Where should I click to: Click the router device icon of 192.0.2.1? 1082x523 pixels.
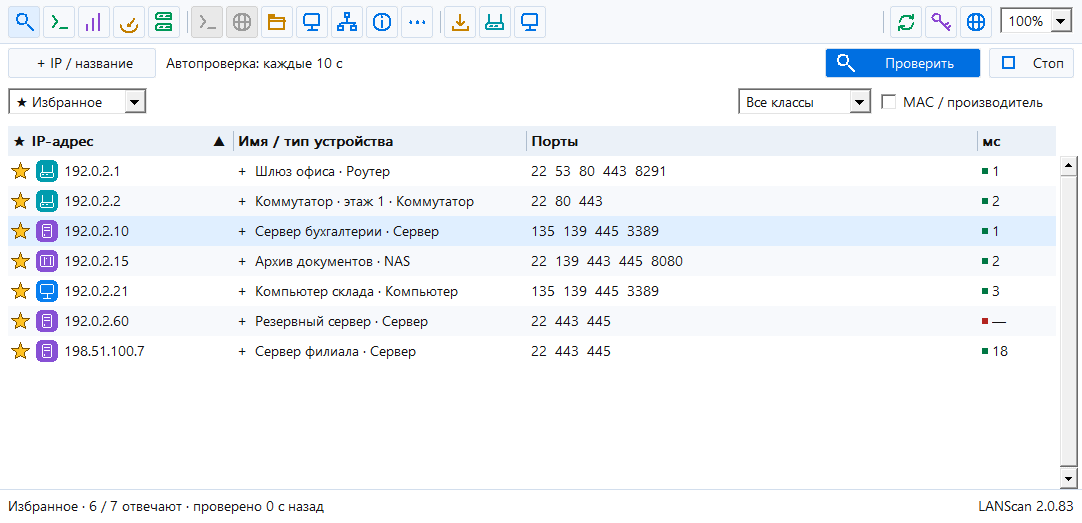[x=47, y=171]
